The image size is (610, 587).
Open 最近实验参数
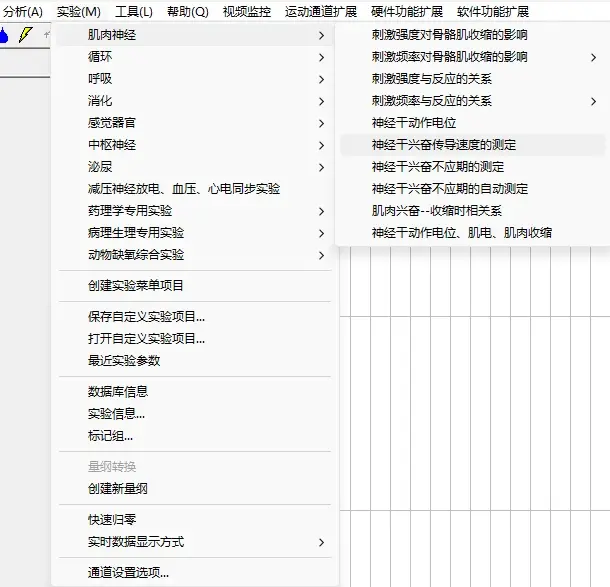[x=124, y=361]
